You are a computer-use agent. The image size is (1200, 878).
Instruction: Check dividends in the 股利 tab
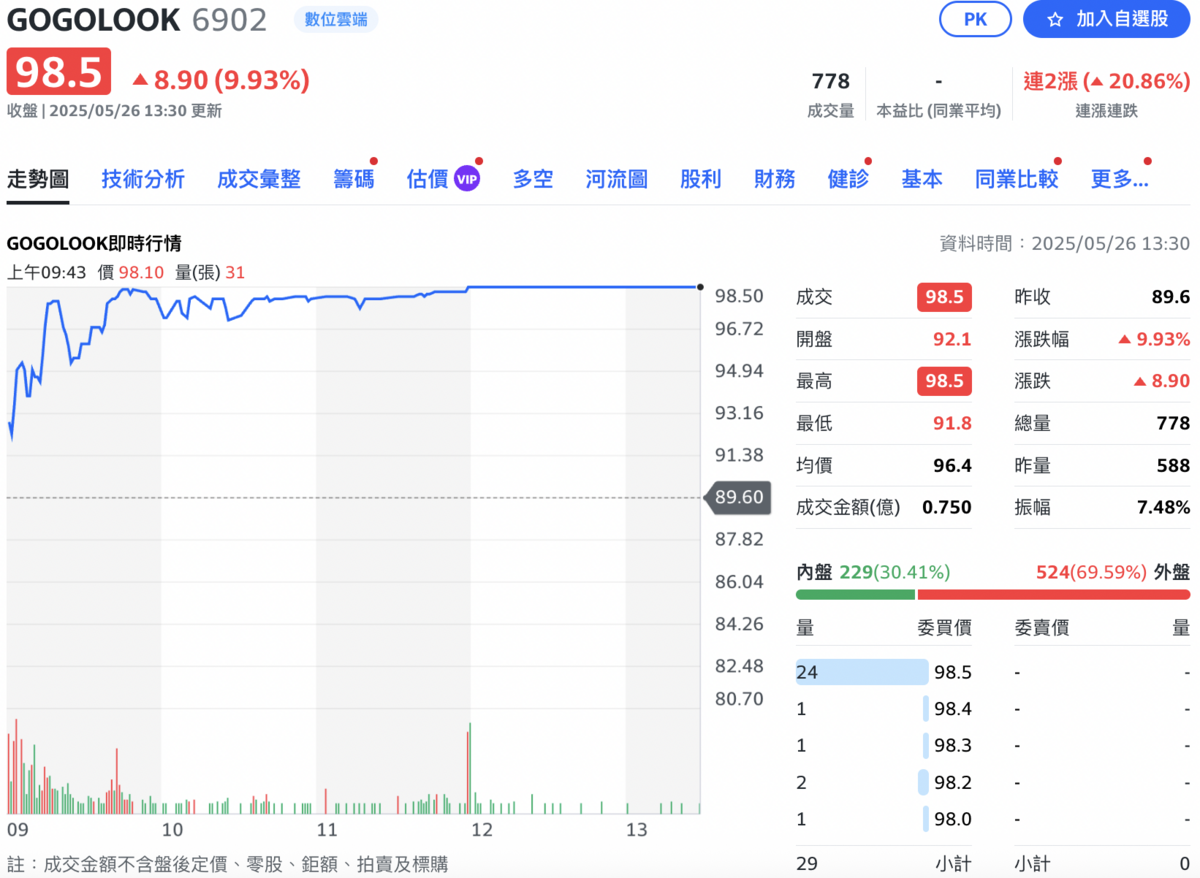point(700,178)
